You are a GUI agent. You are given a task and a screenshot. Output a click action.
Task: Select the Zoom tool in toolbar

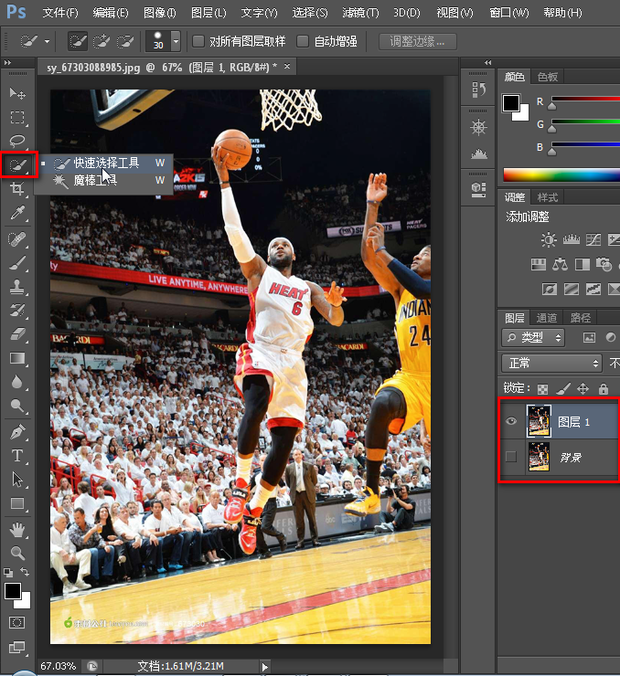17,553
